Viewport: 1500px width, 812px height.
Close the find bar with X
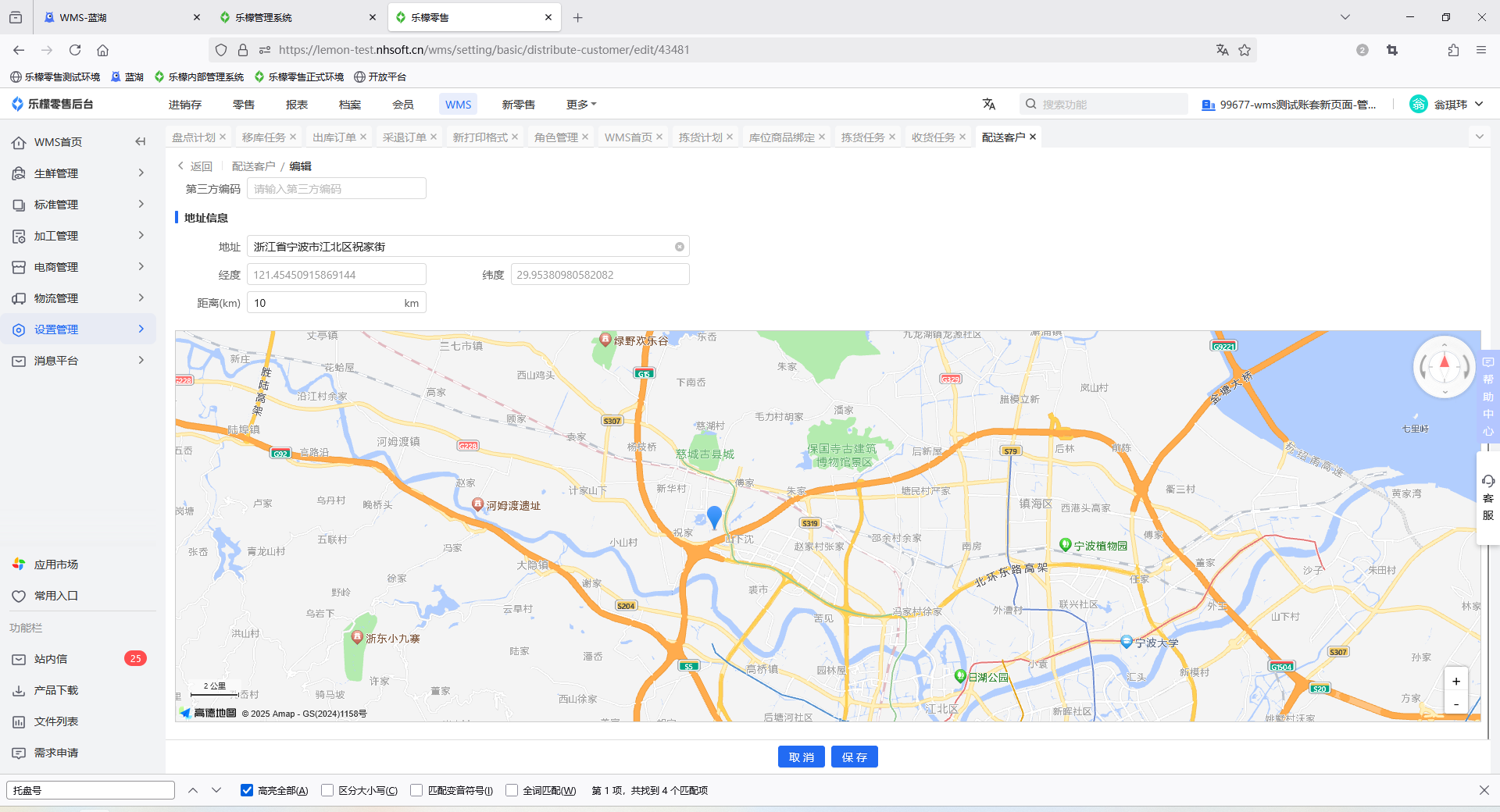coord(1484,790)
